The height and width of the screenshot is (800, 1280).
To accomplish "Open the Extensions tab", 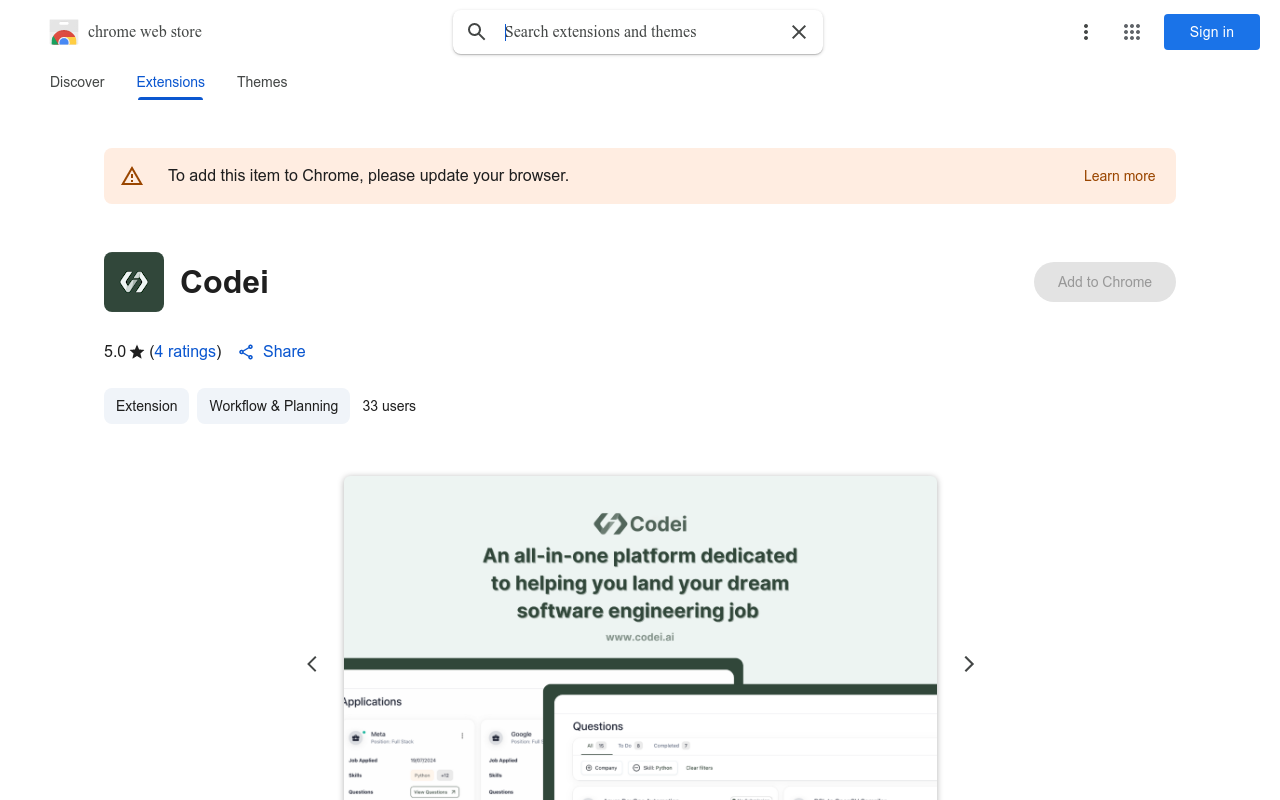I will point(171,82).
